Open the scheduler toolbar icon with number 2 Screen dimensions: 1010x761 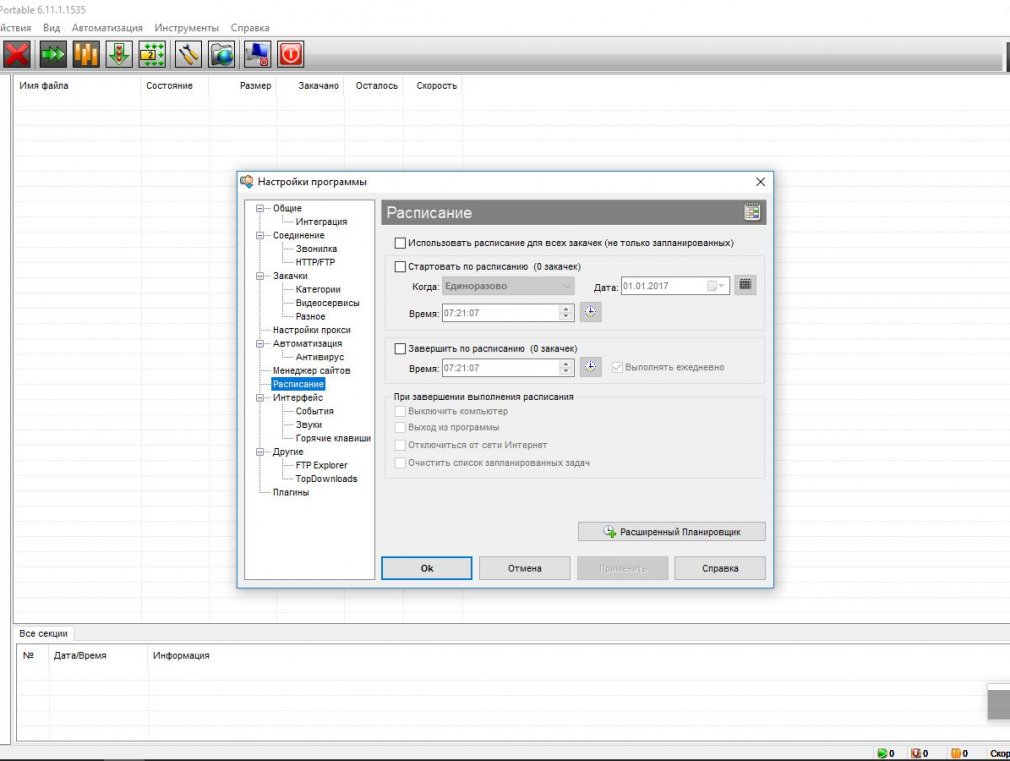[x=153, y=54]
